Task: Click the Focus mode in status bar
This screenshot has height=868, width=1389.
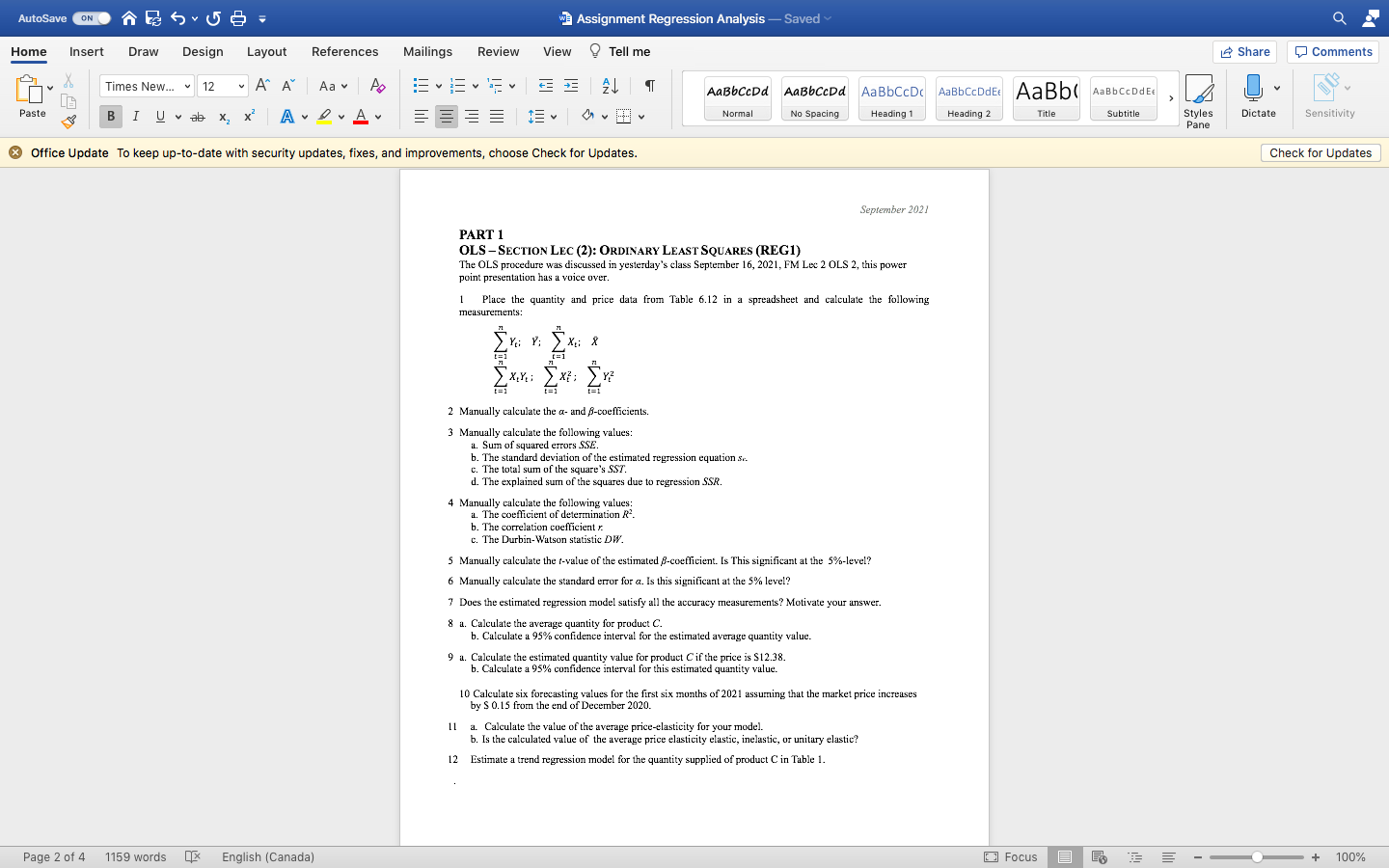Action: click(1011, 856)
